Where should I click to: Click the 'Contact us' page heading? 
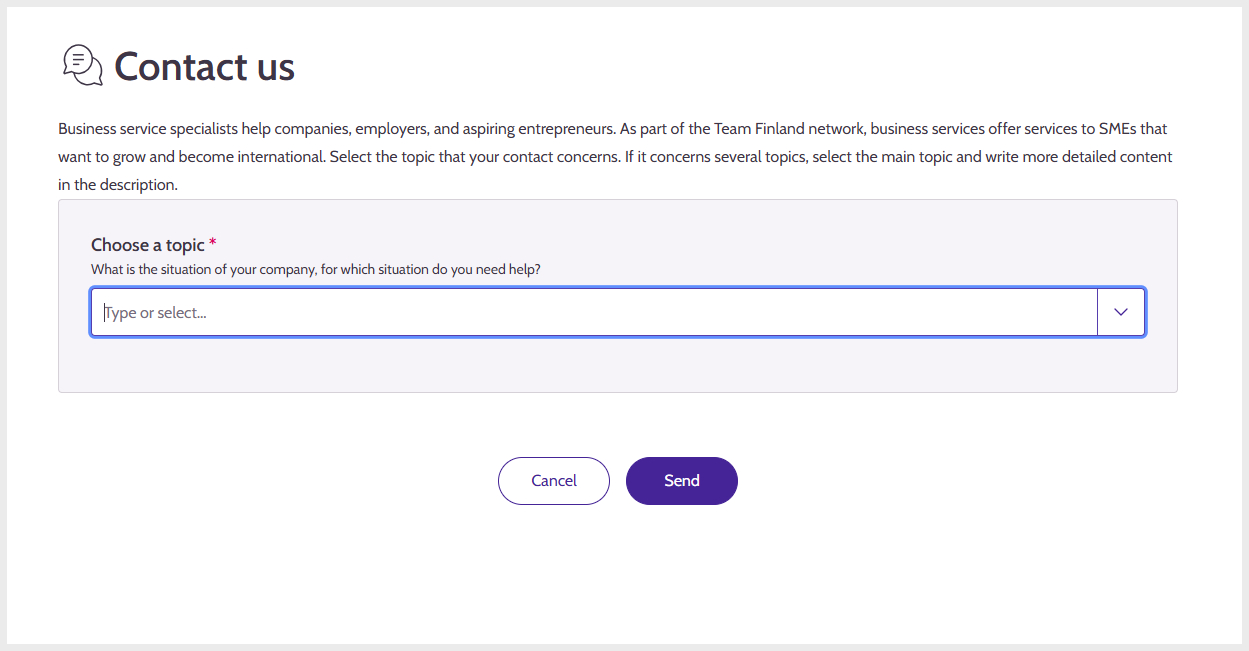[x=204, y=67]
